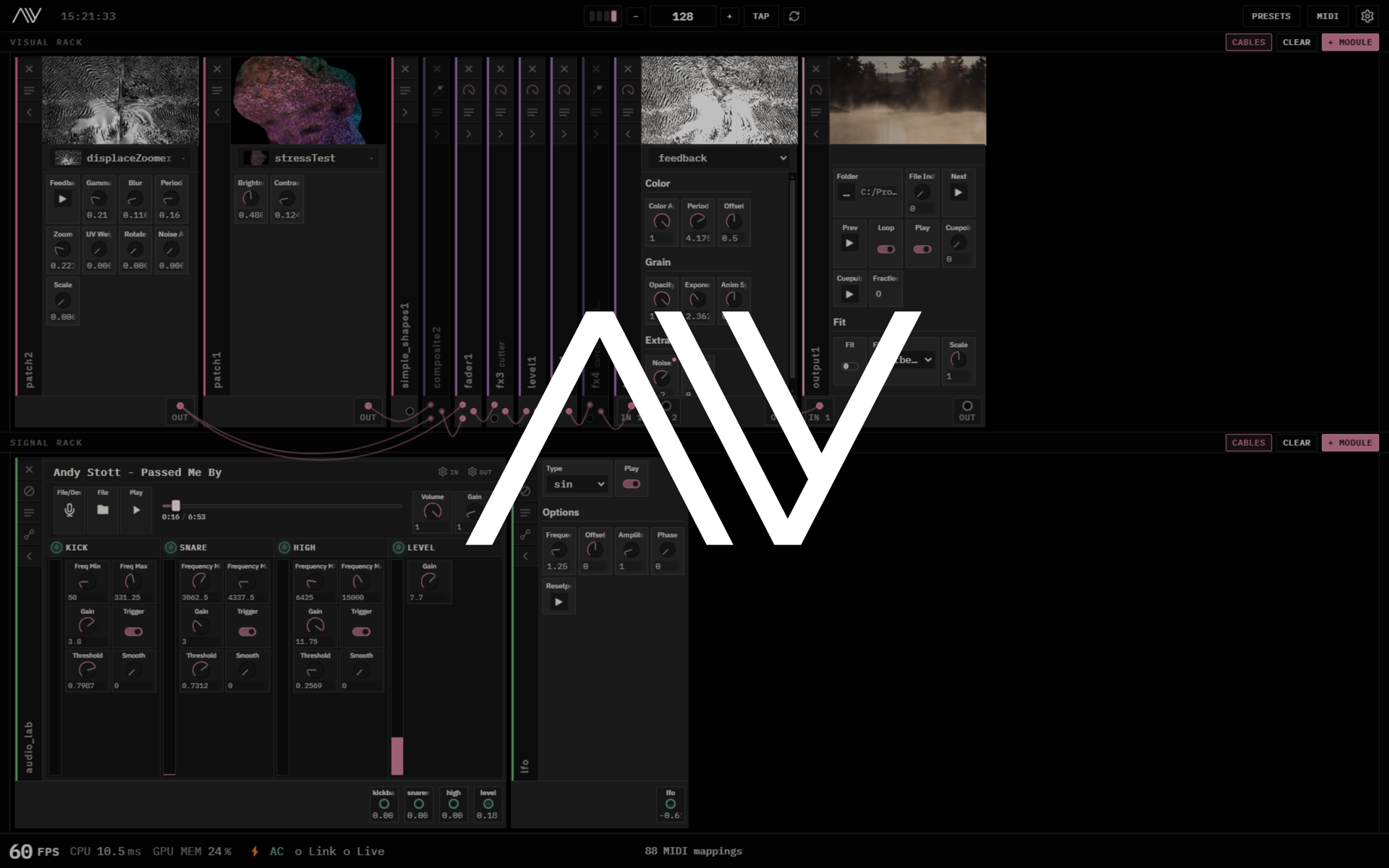Open the feedback effect dropdown

[718, 158]
